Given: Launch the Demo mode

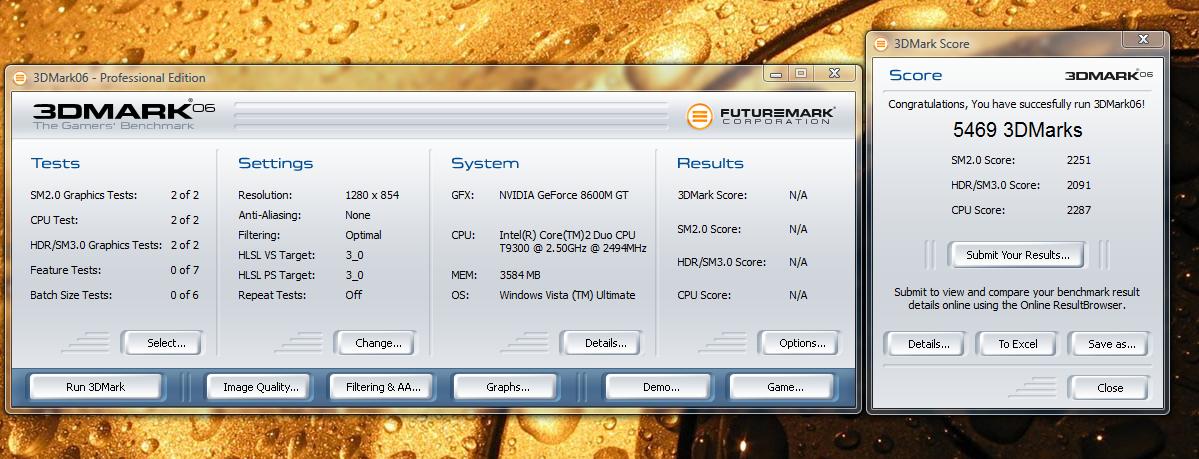Looking at the screenshot, I should (x=660, y=387).
